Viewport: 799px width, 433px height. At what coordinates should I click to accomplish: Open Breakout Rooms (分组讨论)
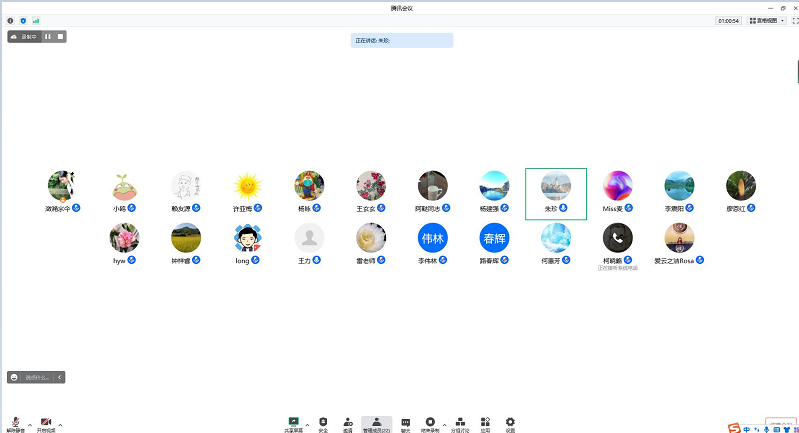click(x=459, y=423)
